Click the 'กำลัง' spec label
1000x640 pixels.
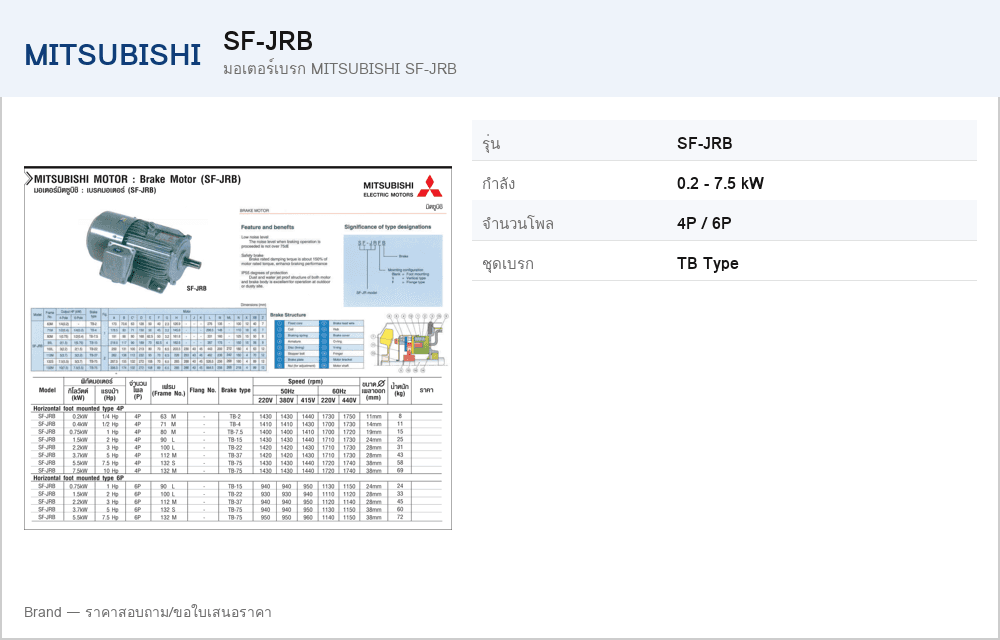tap(498, 184)
